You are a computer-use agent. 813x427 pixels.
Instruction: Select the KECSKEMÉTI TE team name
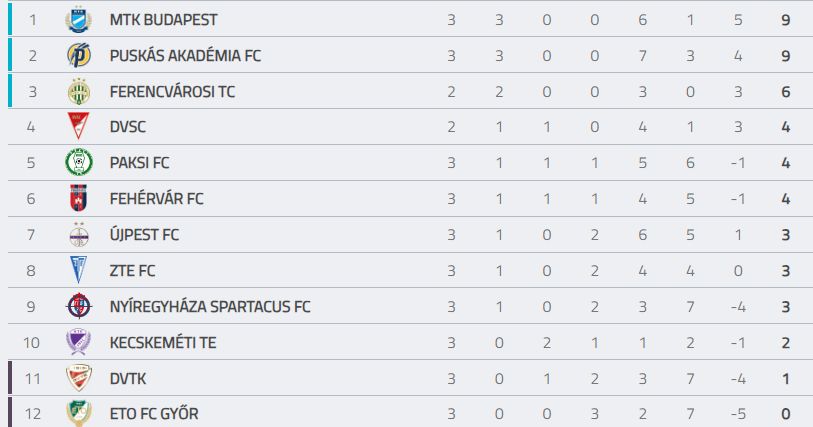[163, 343]
